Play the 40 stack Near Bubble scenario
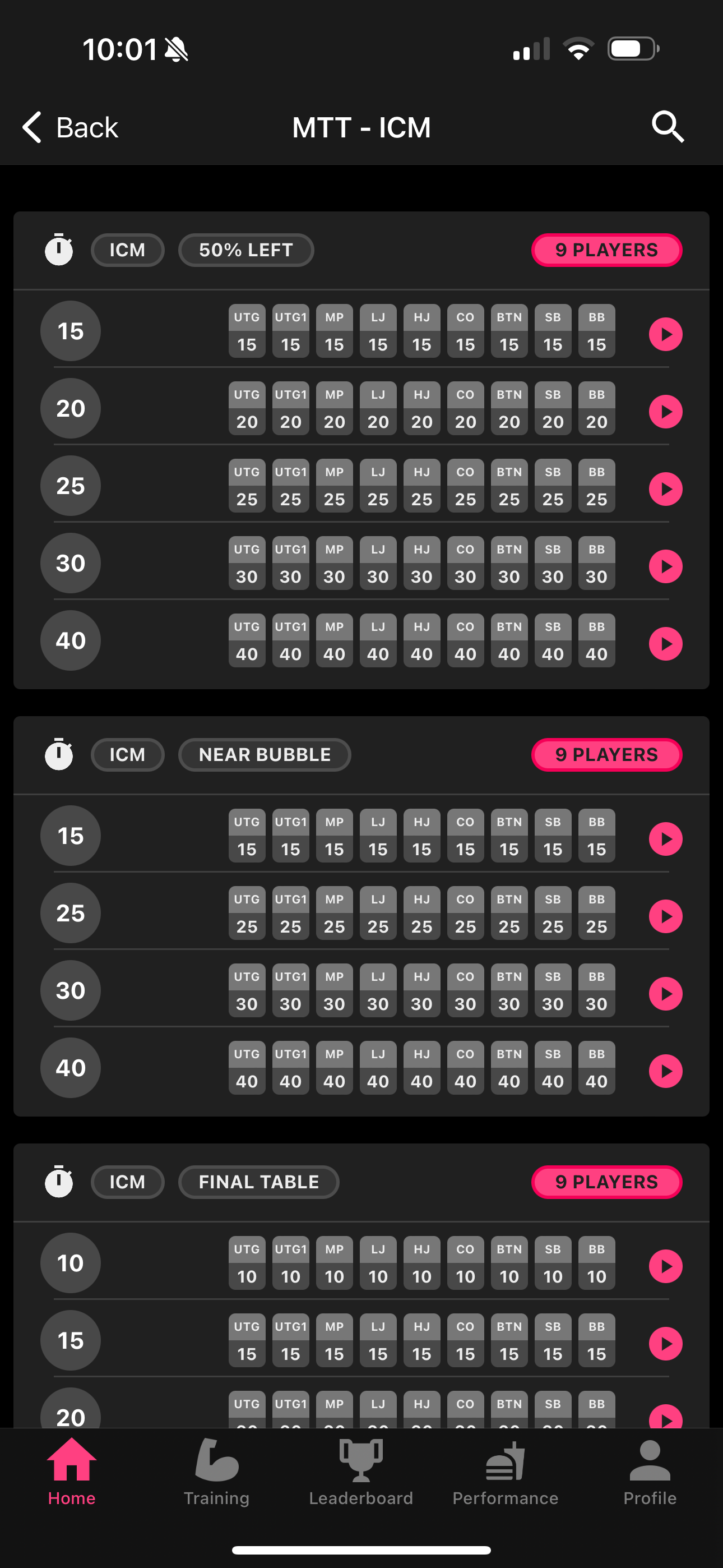 665,1071
